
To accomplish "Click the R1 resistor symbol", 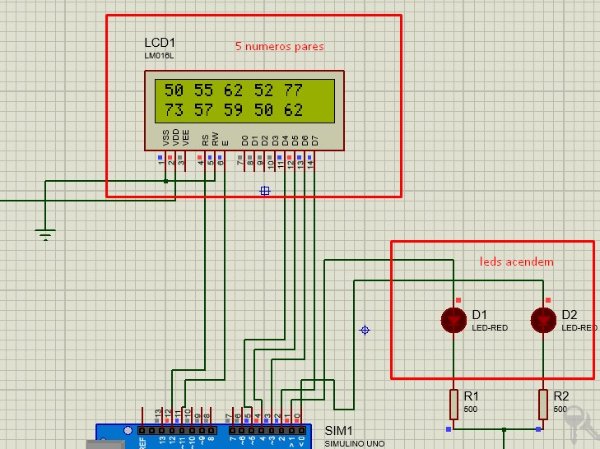I will click(454, 404).
